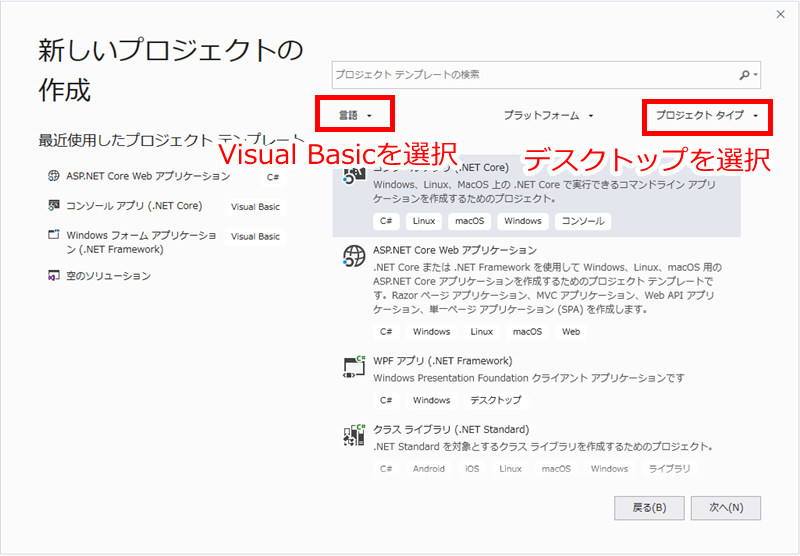800x556 pixels.
Task: Click the Windows Forms app icon in recent list
Action: [x=54, y=235]
